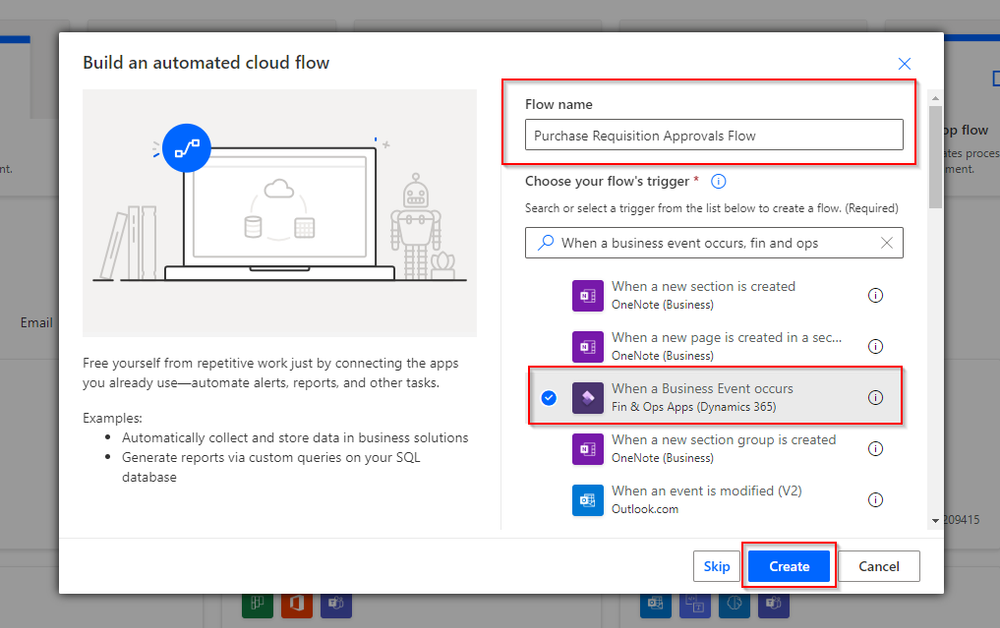Click the Create button

[x=789, y=566]
